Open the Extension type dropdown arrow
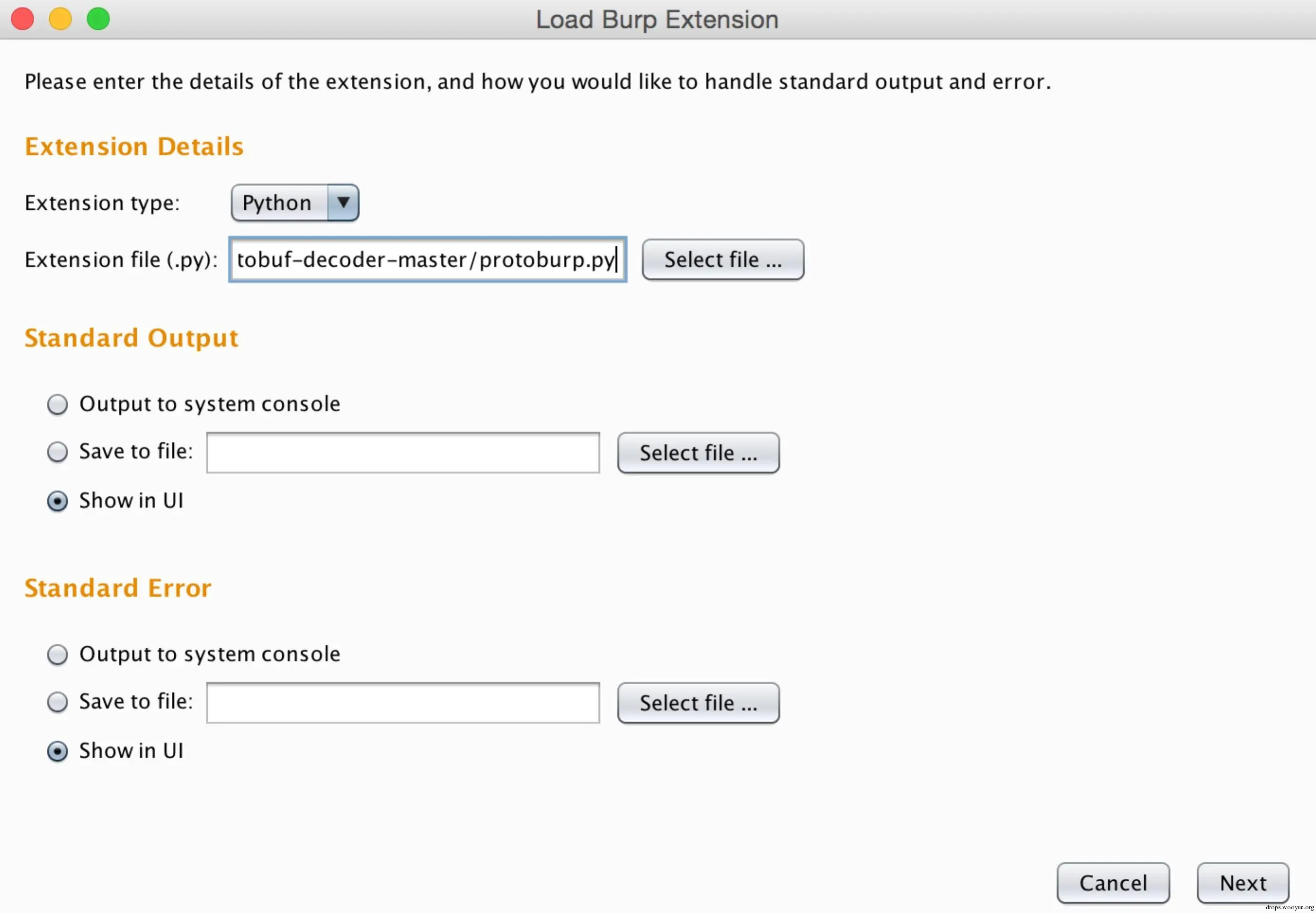This screenshot has width=1316, height=913. (x=343, y=203)
